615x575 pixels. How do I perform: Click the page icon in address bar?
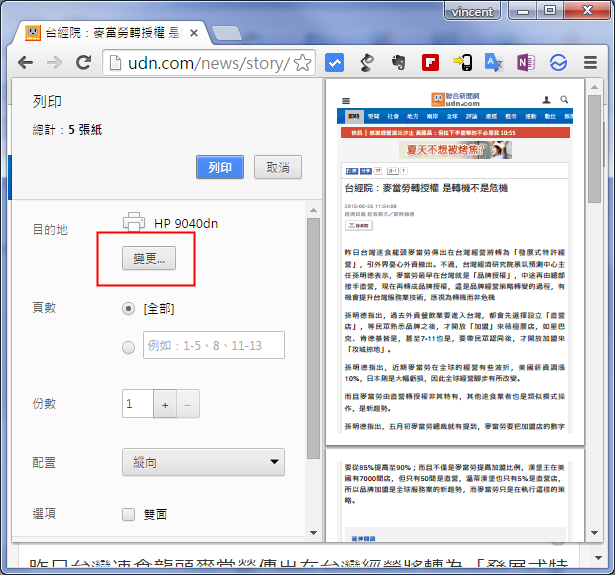point(115,63)
